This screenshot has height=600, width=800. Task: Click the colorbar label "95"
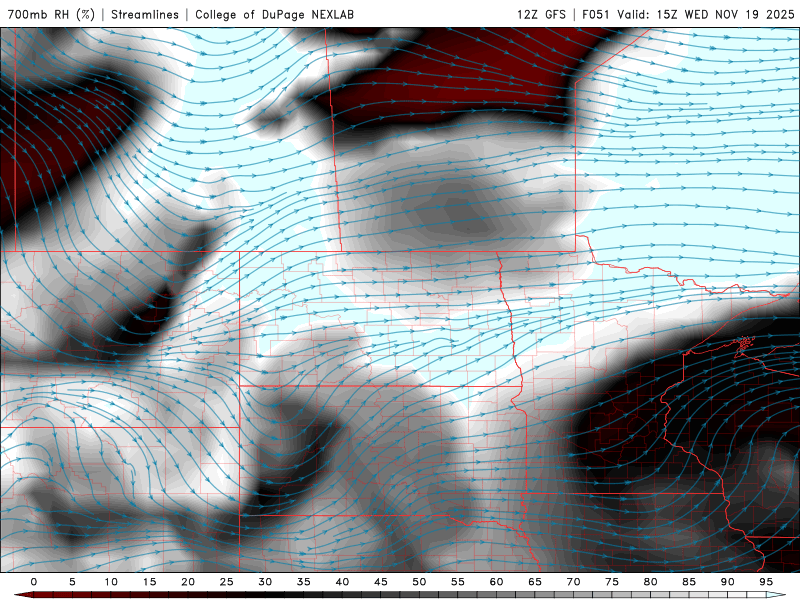[x=766, y=582]
